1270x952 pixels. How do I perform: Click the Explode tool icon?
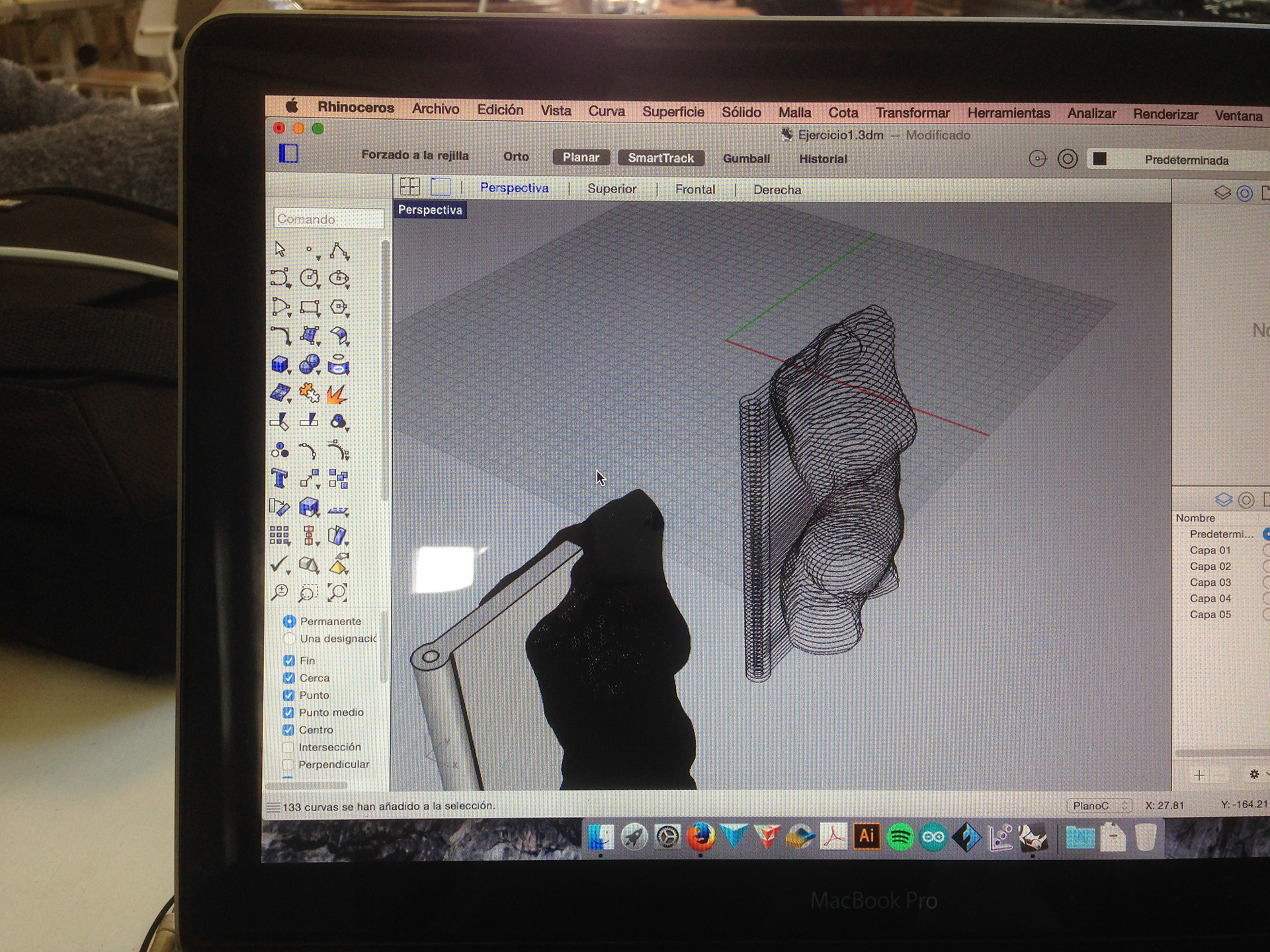pyautogui.click(x=337, y=394)
